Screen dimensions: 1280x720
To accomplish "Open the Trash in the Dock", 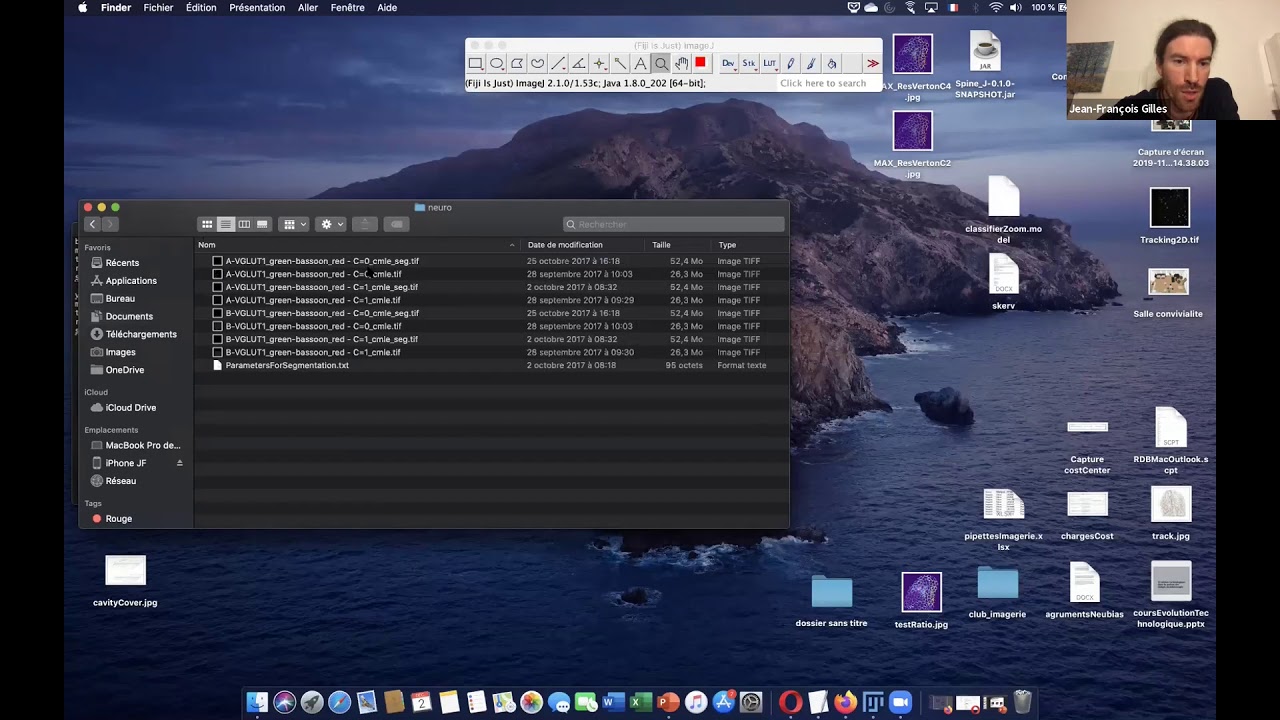I will pos(1022,703).
